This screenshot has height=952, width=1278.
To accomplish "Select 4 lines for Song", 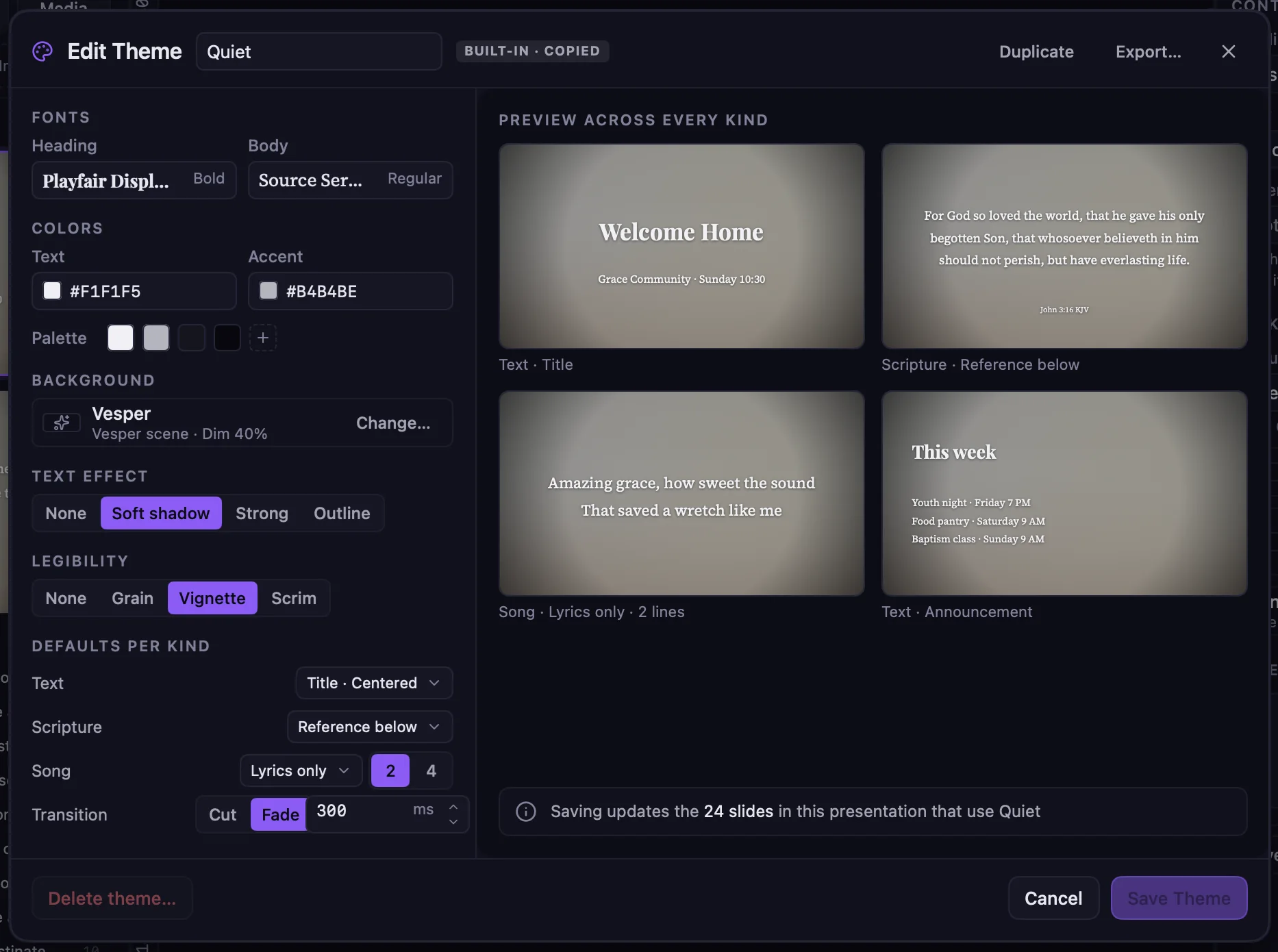I will 431,771.
